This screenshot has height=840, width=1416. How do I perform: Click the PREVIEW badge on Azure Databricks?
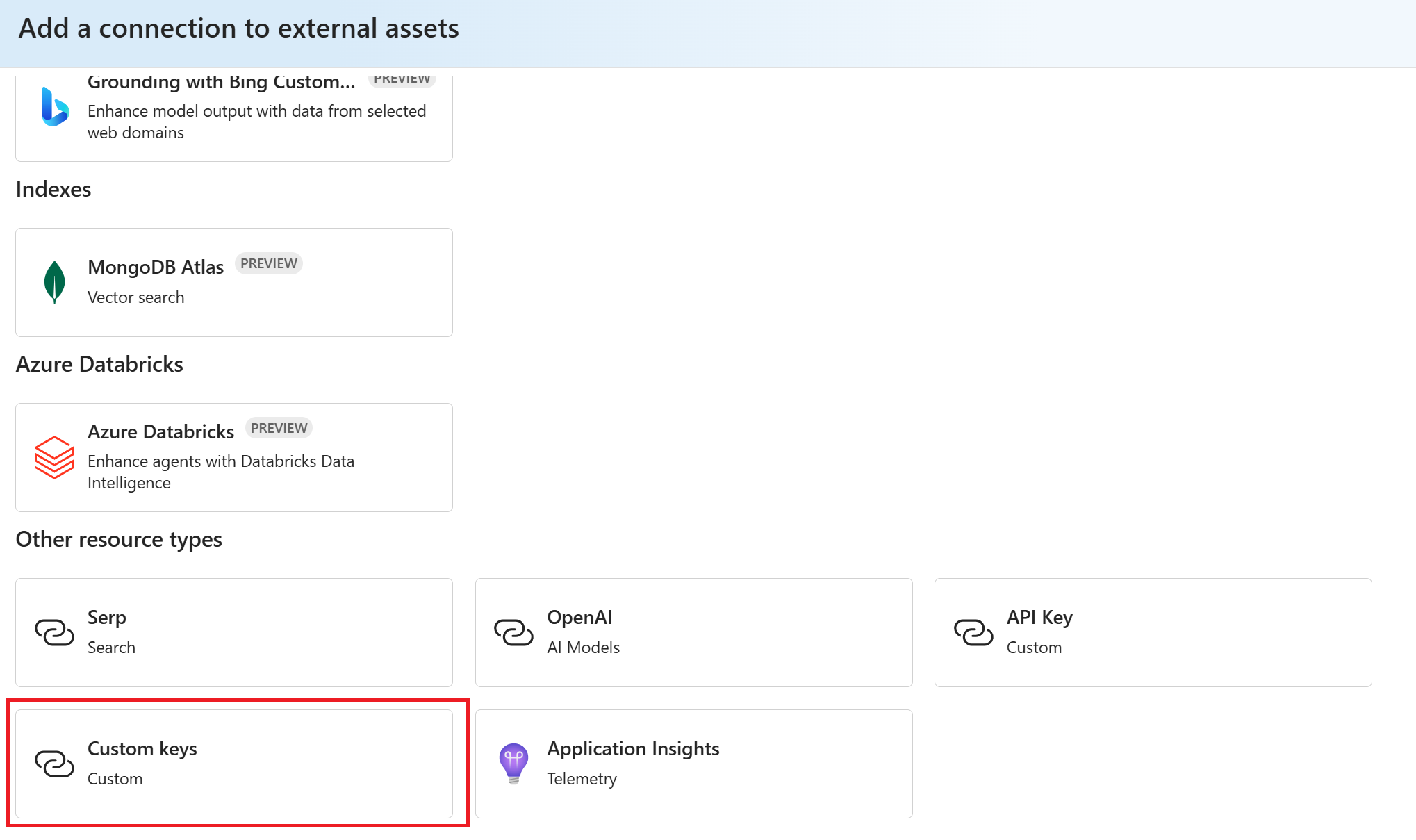(x=279, y=427)
